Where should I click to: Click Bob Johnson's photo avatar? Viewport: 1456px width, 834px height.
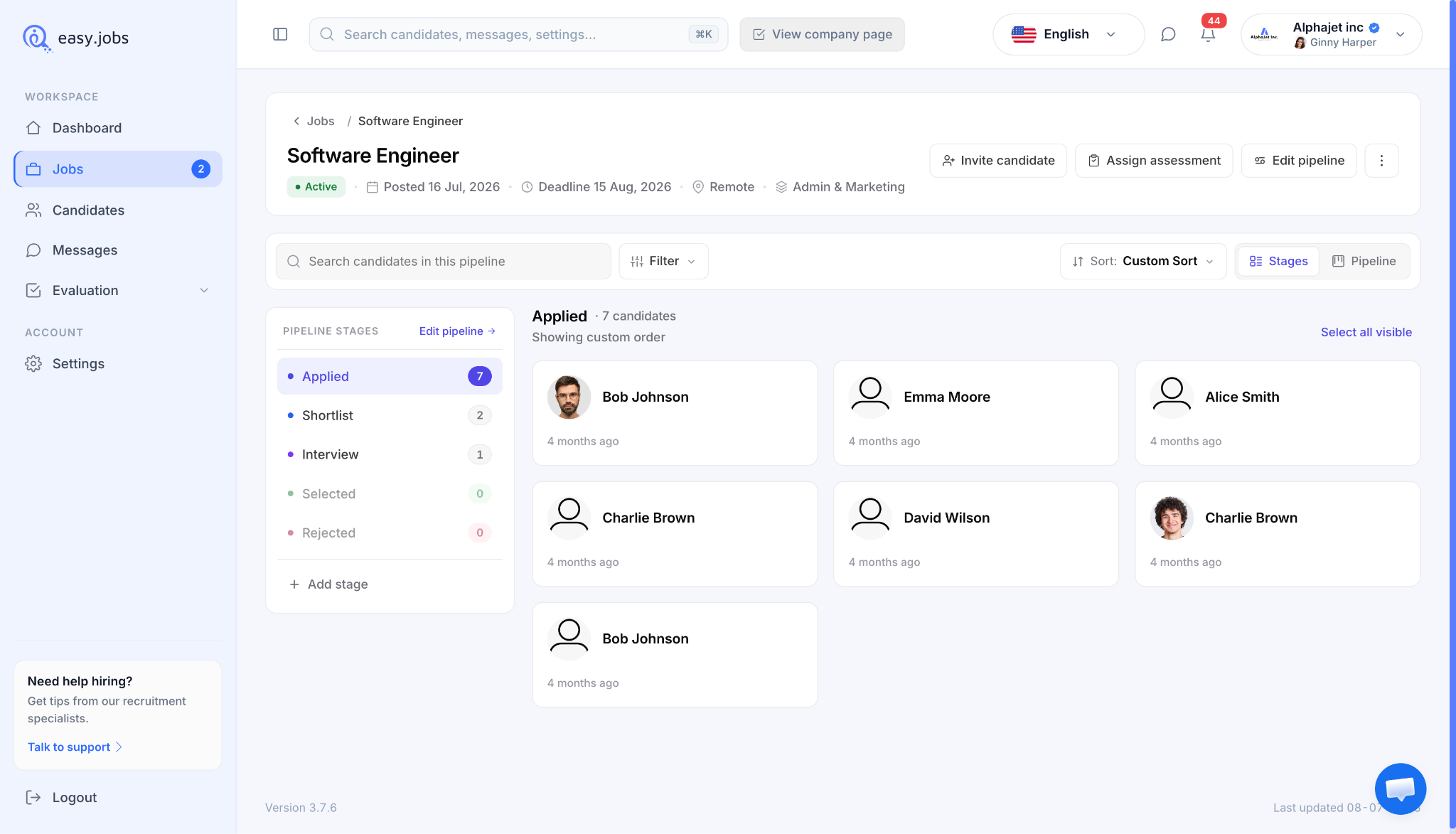[x=569, y=397]
